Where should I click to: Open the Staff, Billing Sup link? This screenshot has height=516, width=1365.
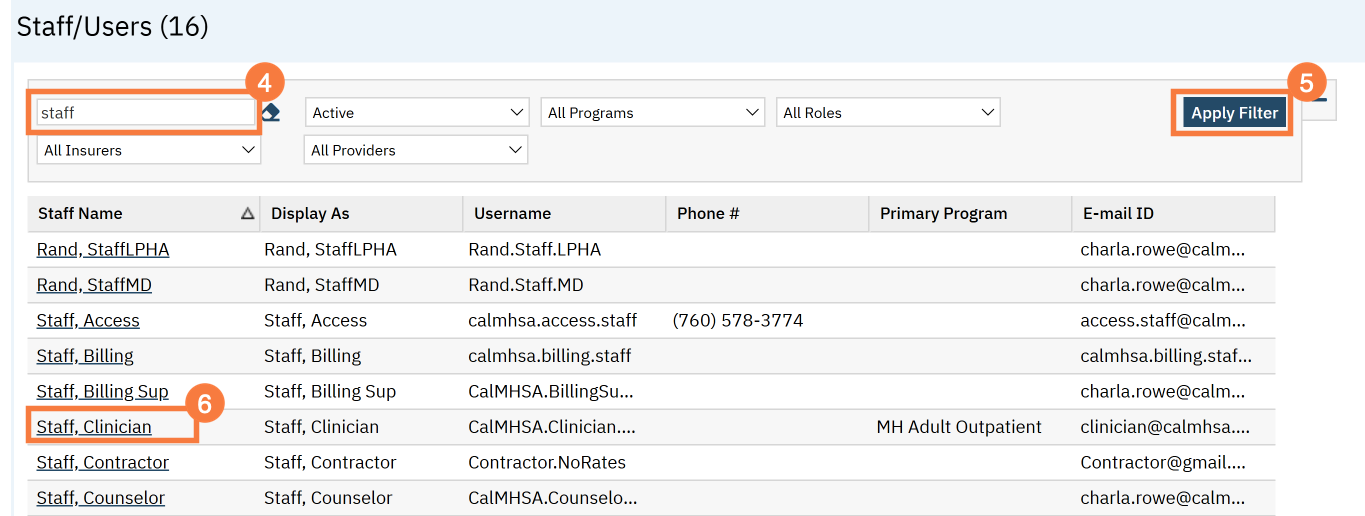(x=103, y=392)
